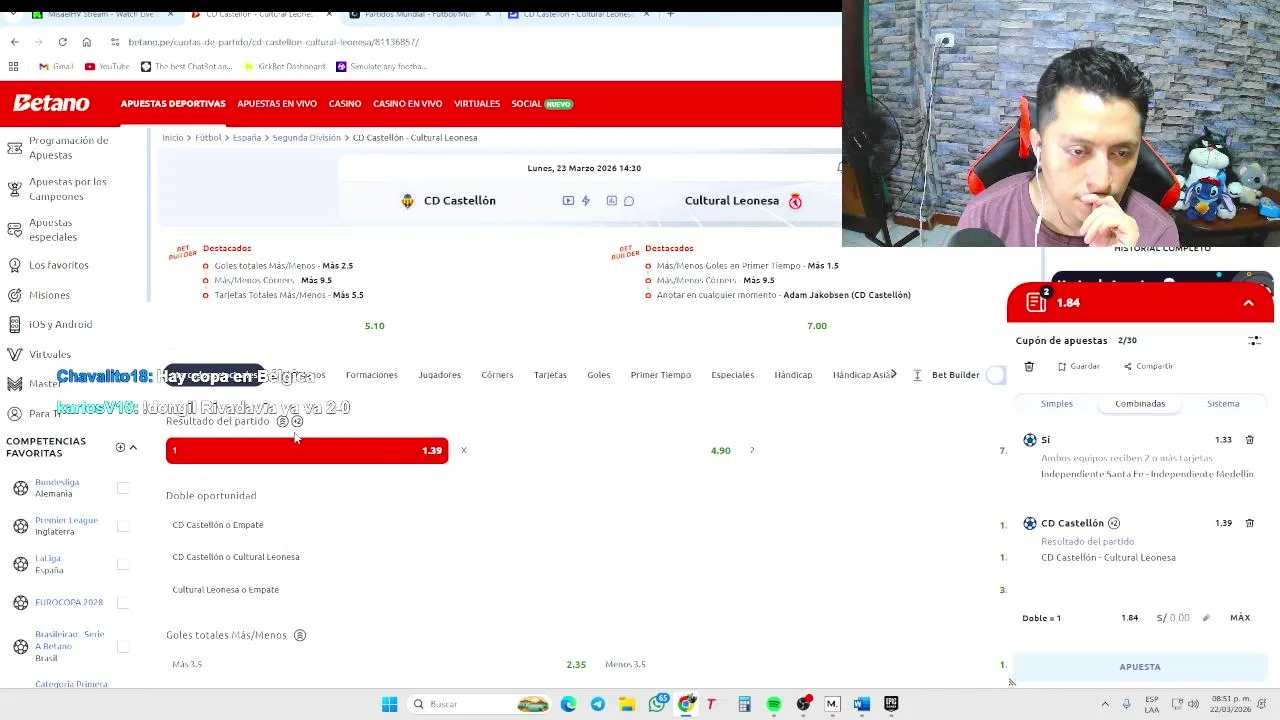The width and height of the screenshot is (1280, 720).
Task: Click the Bet Builder icon next to Goles totales Más/Menos
Action: coord(299,635)
